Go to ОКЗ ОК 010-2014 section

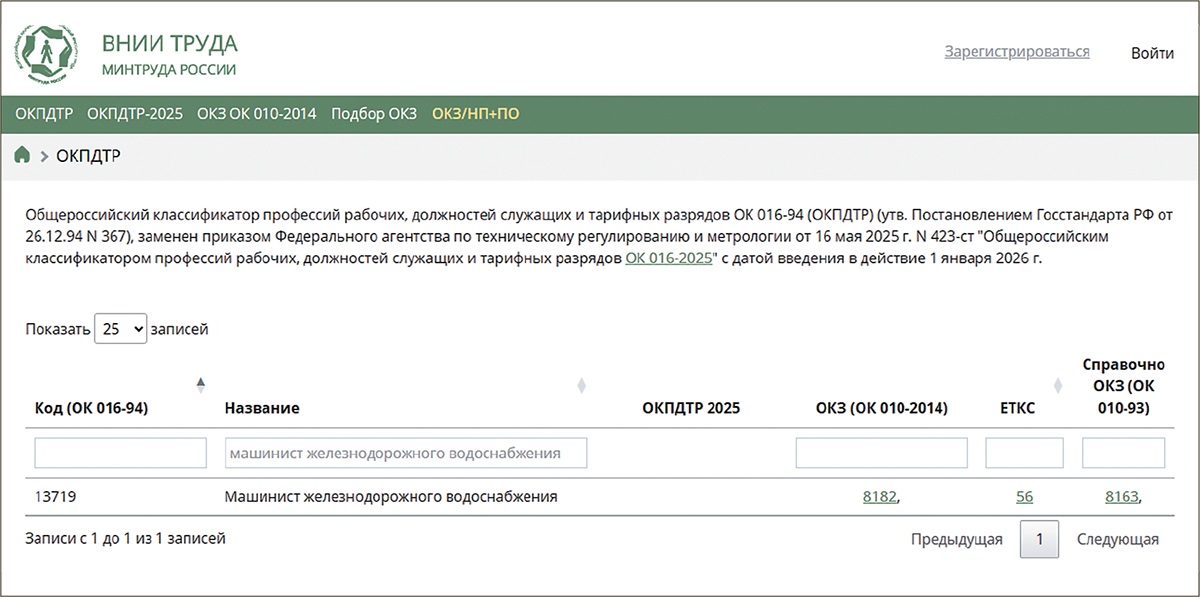(256, 114)
